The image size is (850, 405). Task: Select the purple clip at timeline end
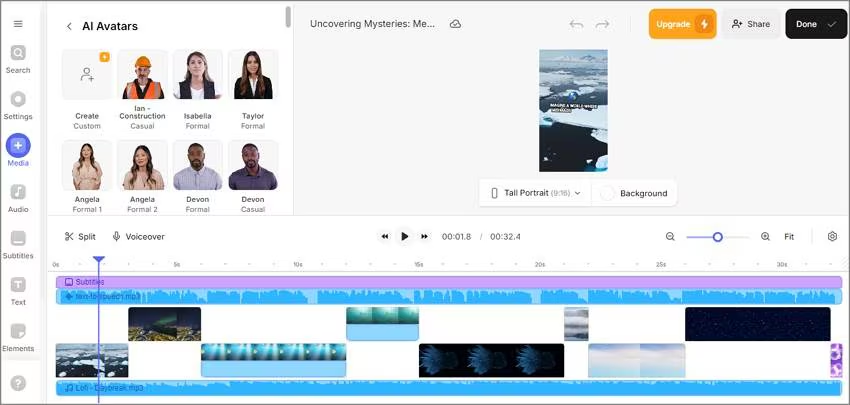[836, 360]
